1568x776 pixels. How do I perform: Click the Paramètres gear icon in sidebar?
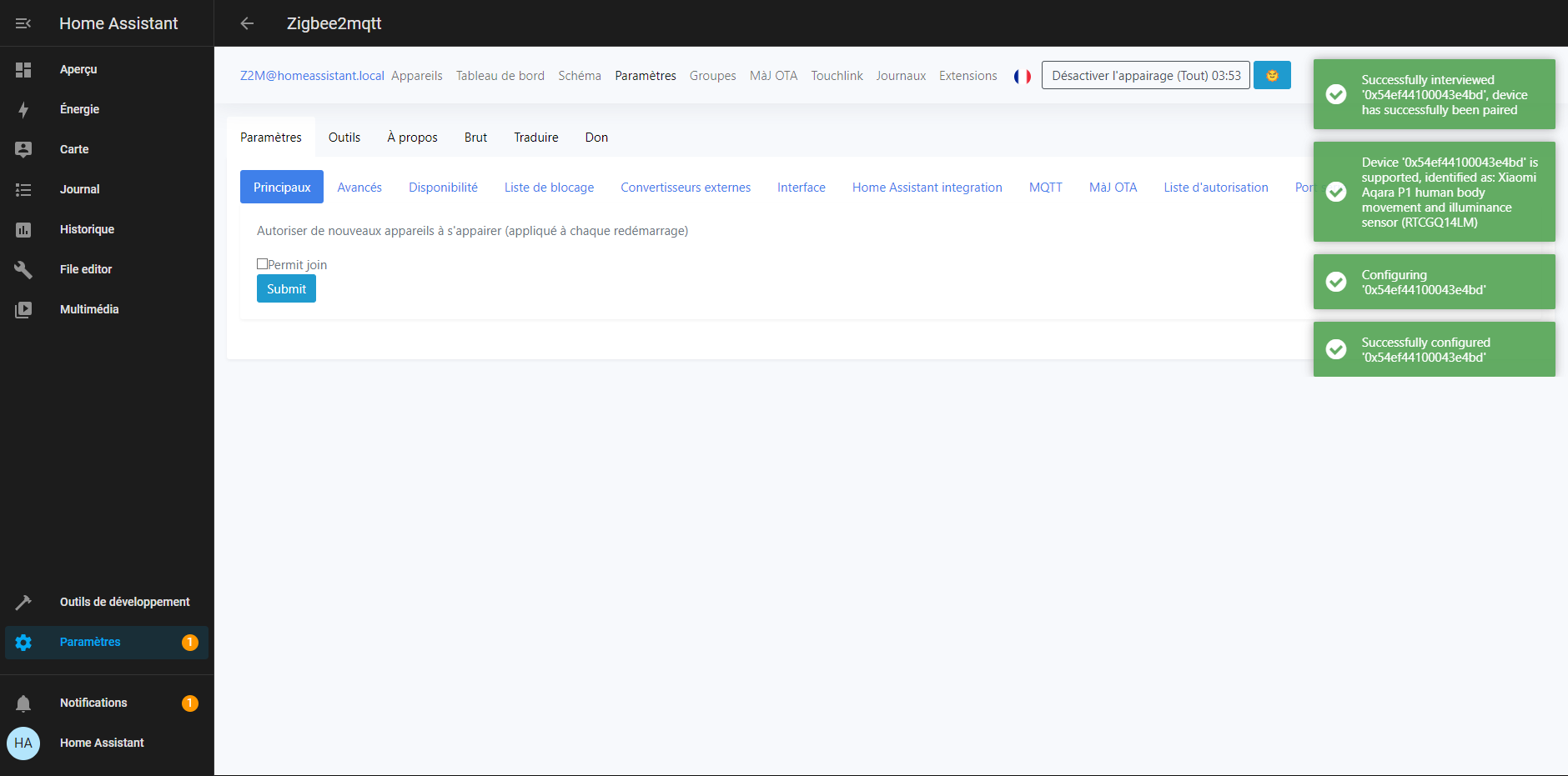tap(23, 643)
